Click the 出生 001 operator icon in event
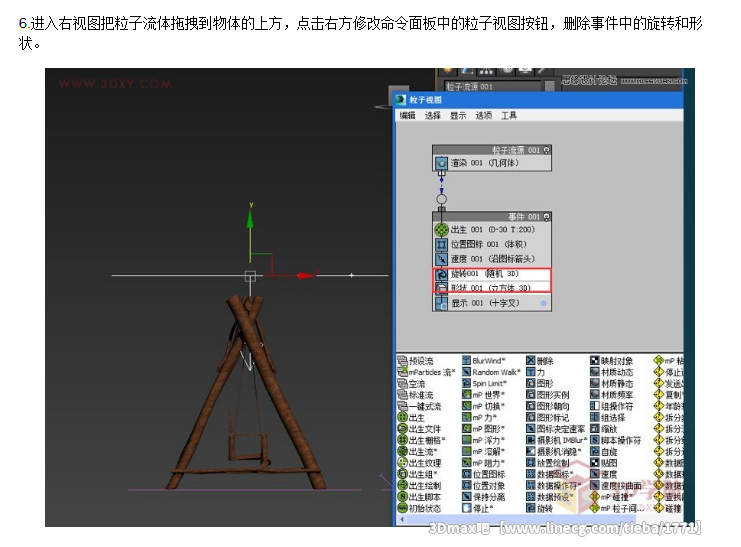The width and height of the screenshot is (741, 547). tap(441, 230)
